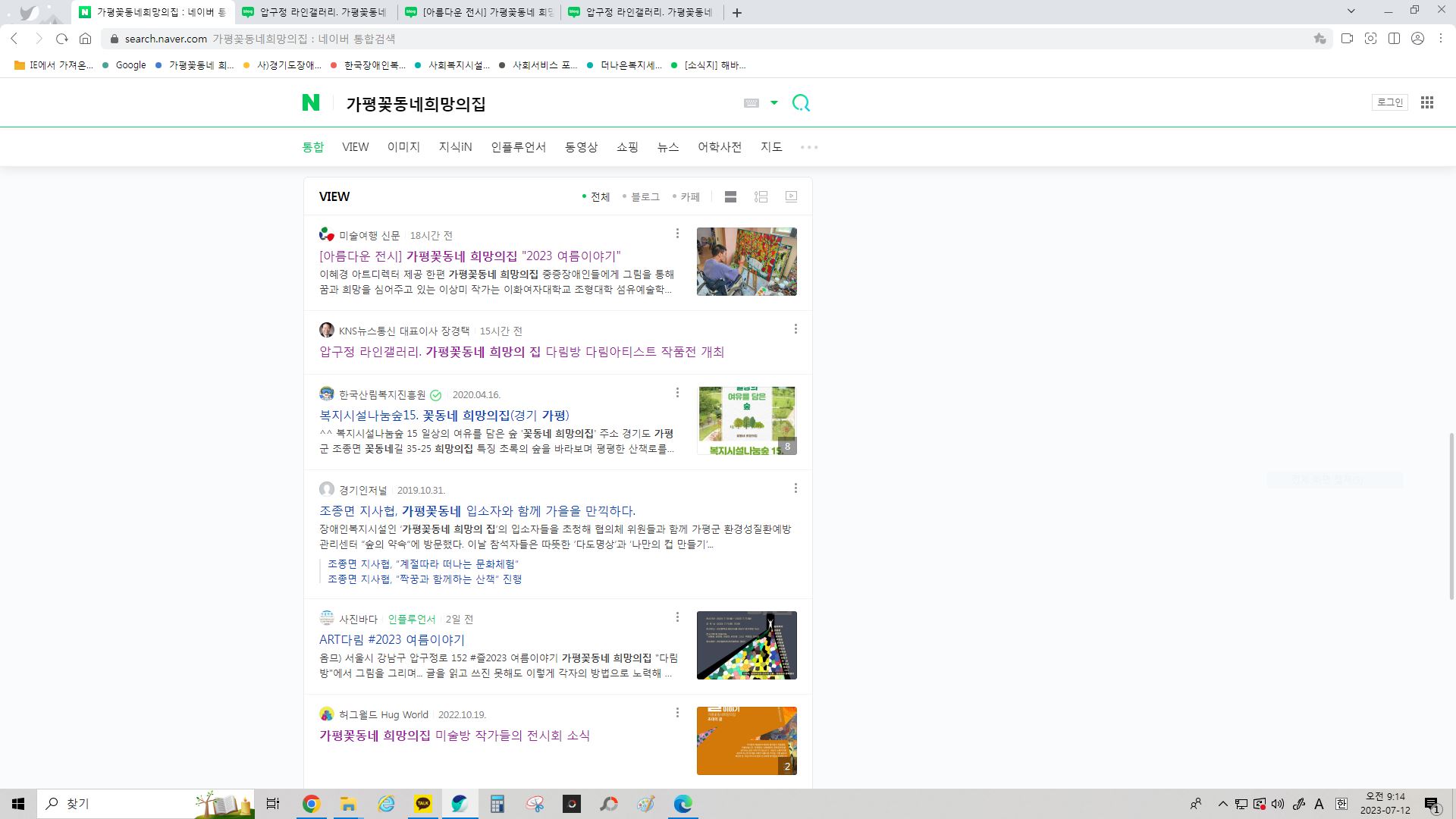Select the 블로그 filter in VIEW

(645, 197)
